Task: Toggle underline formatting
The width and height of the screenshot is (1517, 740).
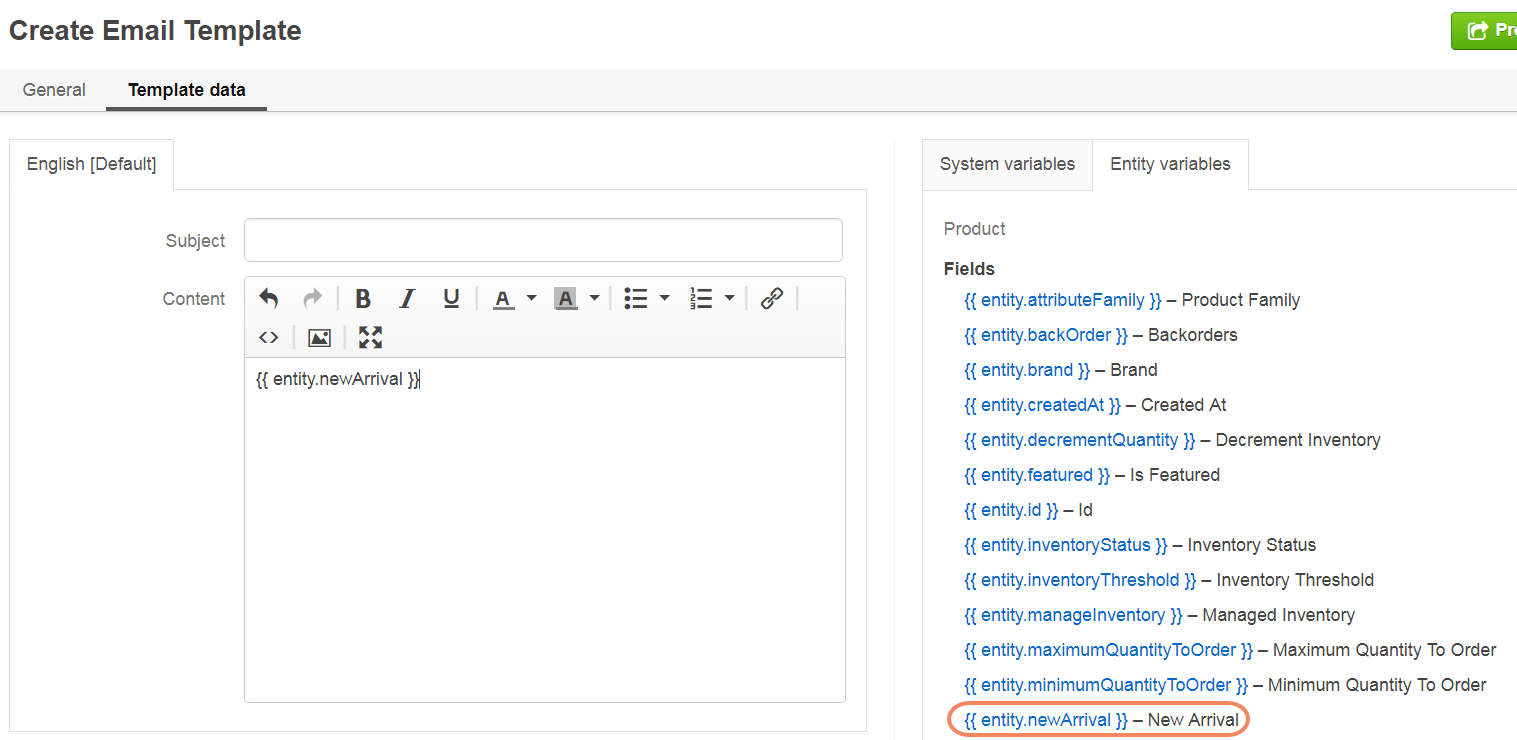Action: 451,298
